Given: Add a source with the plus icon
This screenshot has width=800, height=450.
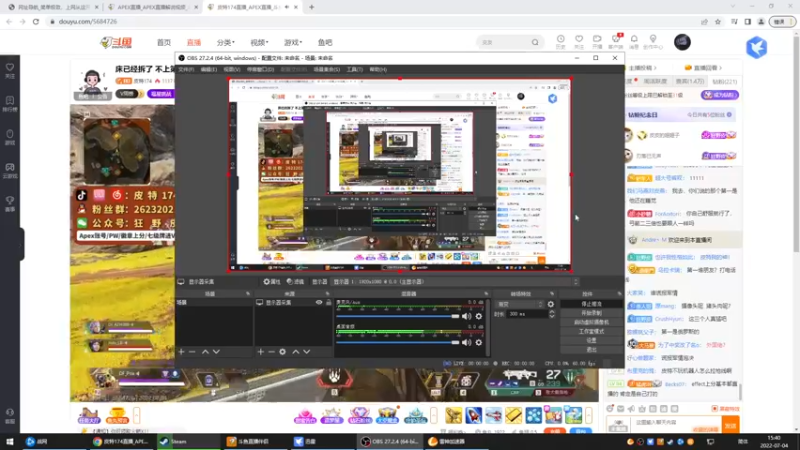Looking at the screenshot, I should [x=261, y=352].
